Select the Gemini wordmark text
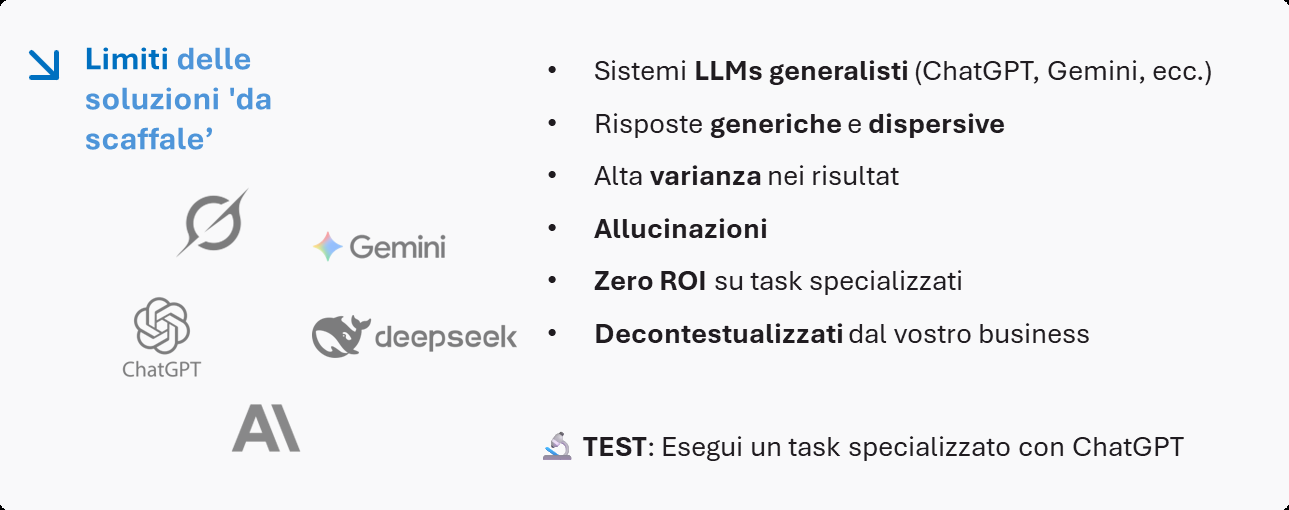Screen dimensions: 1289x510 (397, 247)
